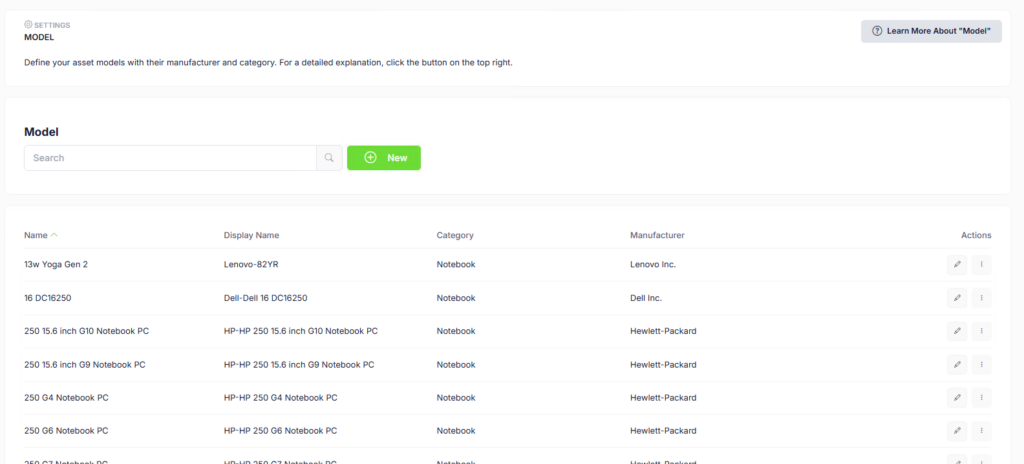The width and height of the screenshot is (1024, 464).
Task: Select "250 15.6 inch G10 Notebook PC" name
Action: tap(86, 331)
